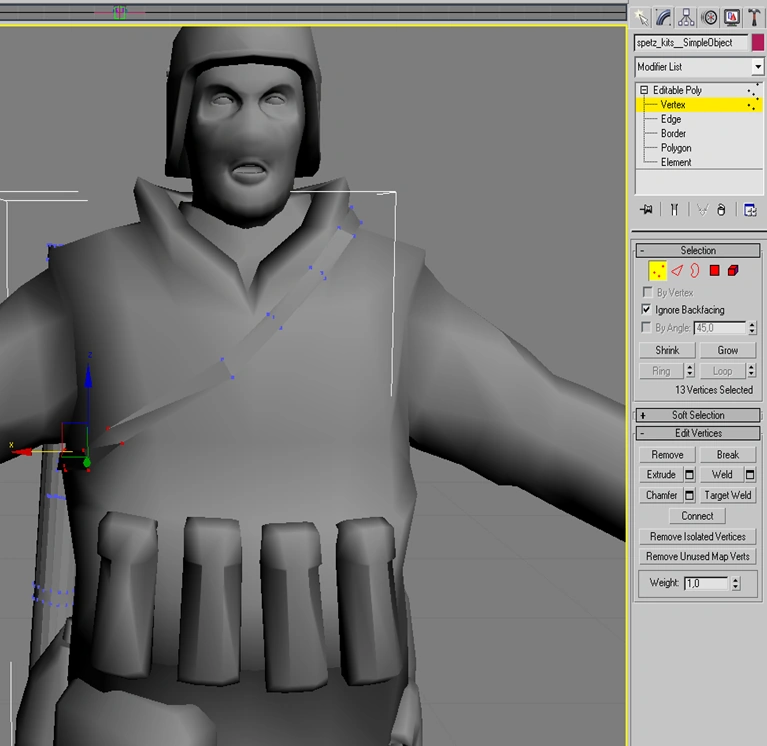Screen dimensions: 767x746
Task: Switch to the Hierarchy panel tab
Action: (688, 17)
